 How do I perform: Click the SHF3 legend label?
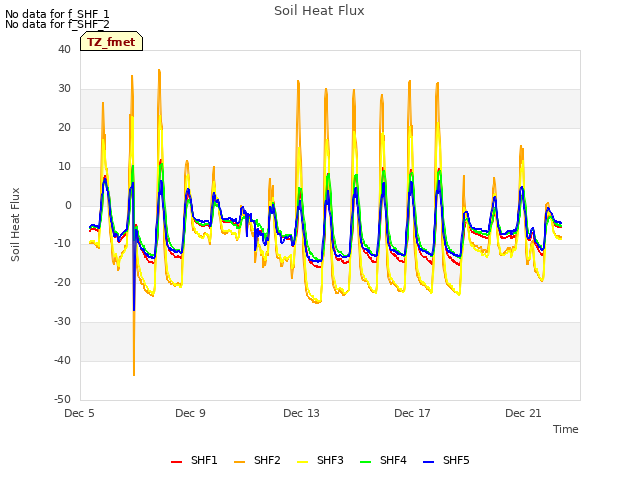(330, 460)
